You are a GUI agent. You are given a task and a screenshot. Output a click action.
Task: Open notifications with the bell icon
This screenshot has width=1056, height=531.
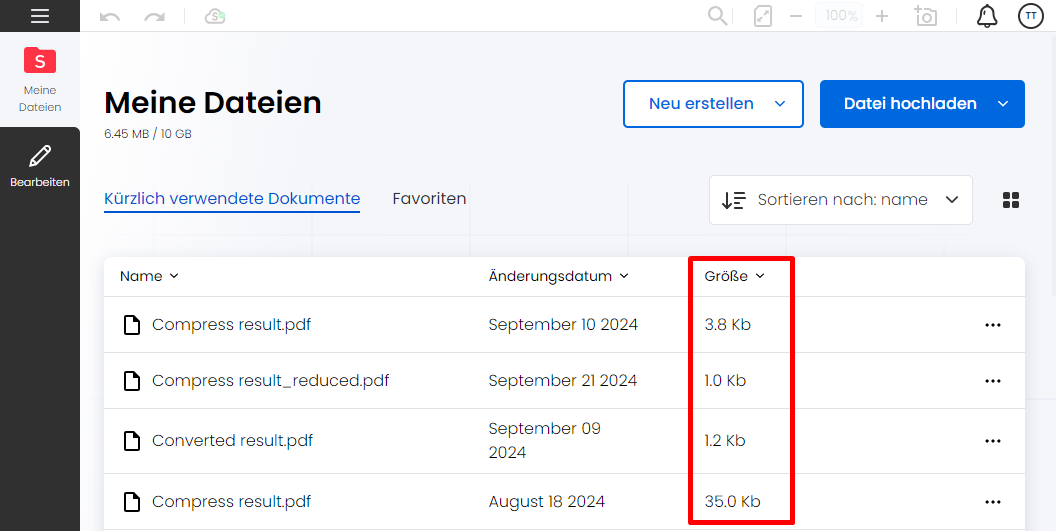987,16
